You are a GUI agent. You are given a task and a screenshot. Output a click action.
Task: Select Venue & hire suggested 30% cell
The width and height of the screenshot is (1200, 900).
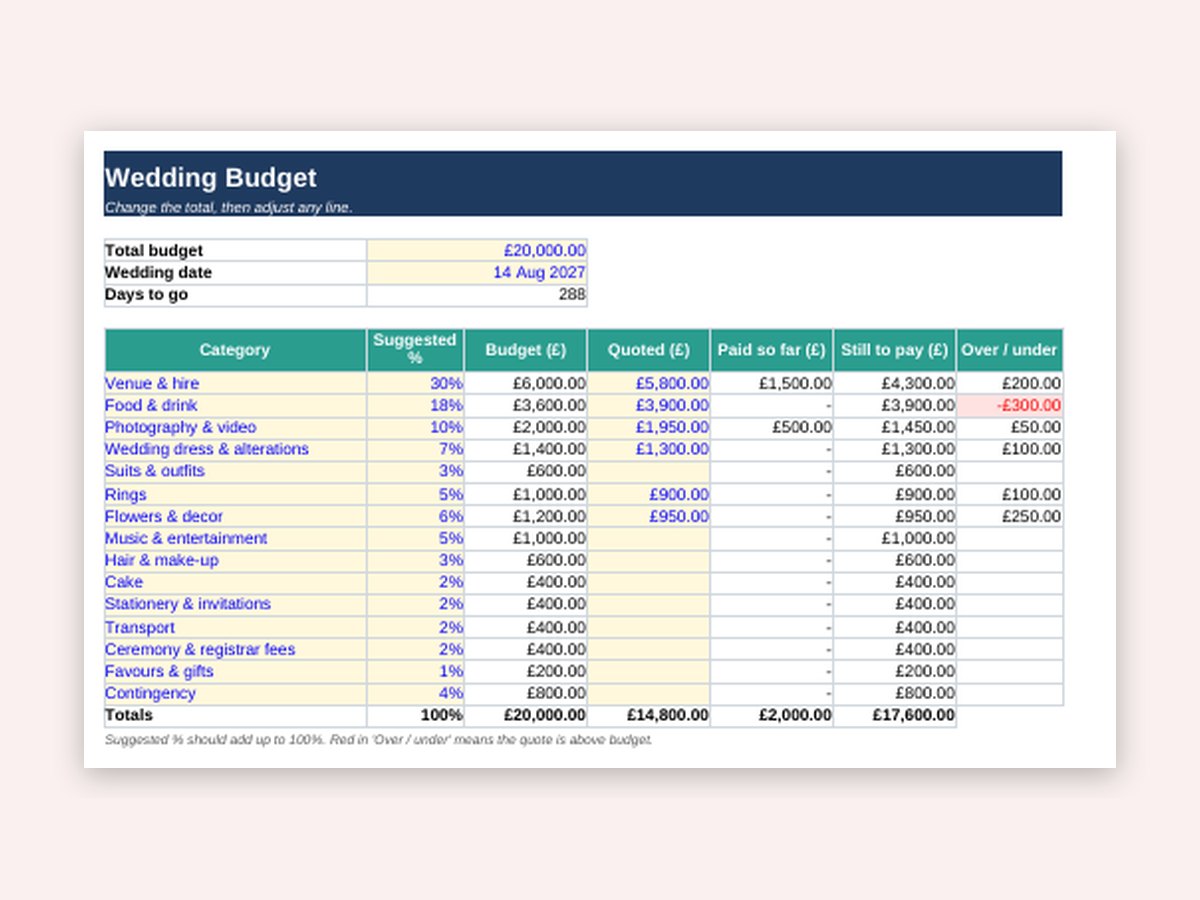416,383
